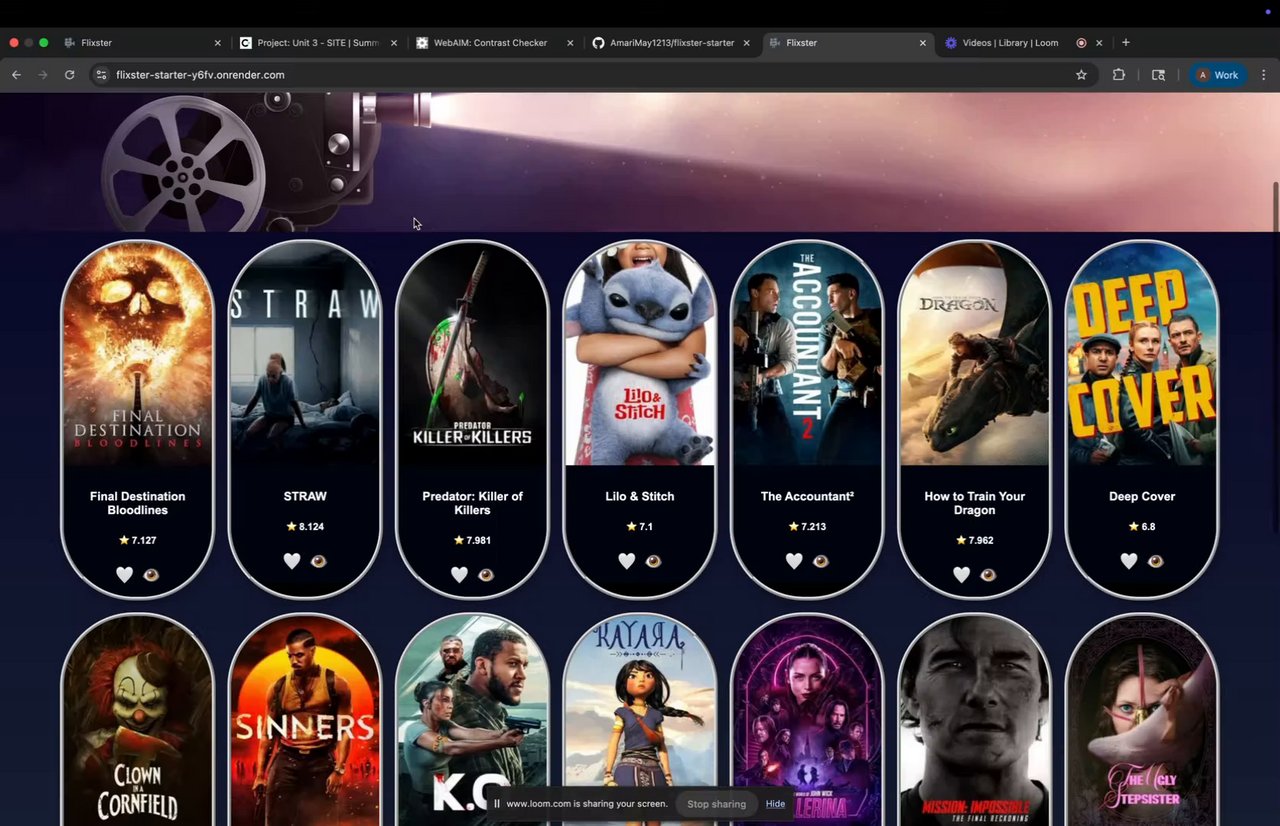Click The Accountant² title text
The width and height of the screenshot is (1280, 826).
807,496
